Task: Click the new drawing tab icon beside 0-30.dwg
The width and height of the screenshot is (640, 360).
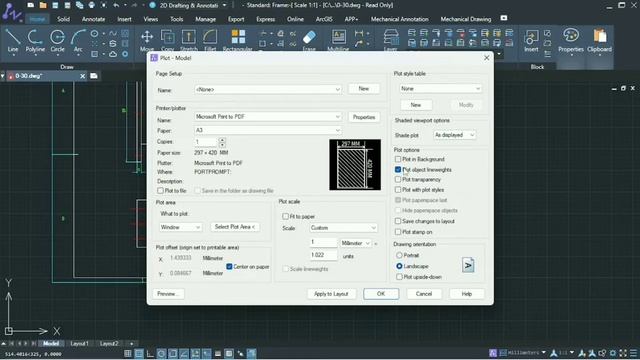Action: pyautogui.click(x=93, y=76)
